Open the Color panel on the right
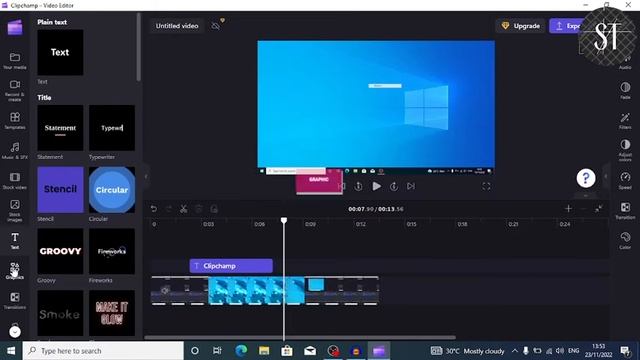640x360 pixels. click(x=625, y=240)
